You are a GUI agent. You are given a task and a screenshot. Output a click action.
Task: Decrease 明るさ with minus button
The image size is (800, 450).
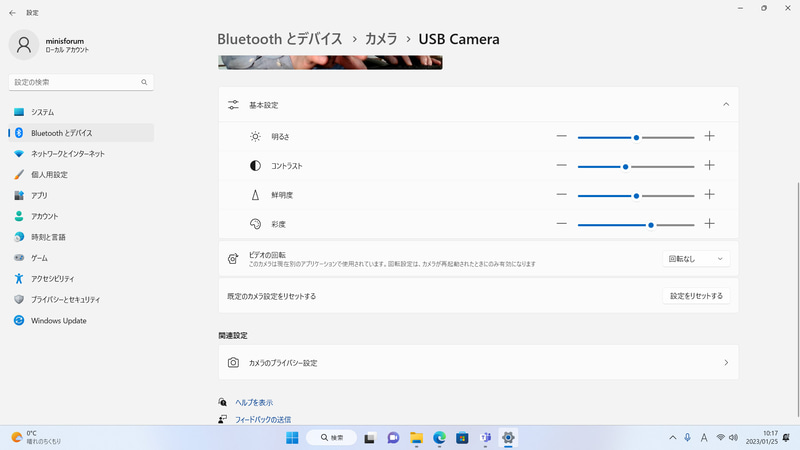561,136
